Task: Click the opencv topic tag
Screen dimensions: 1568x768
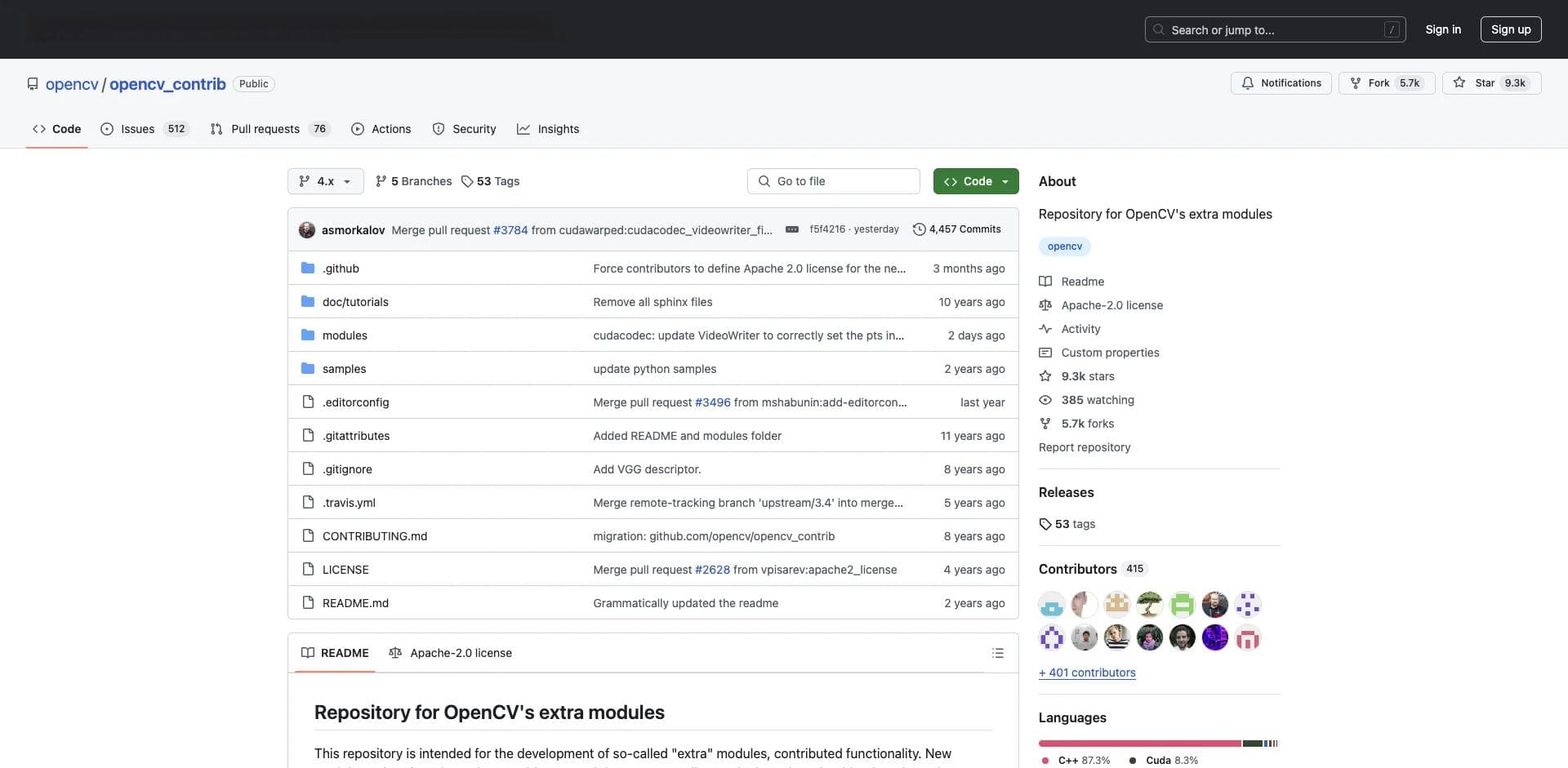Action: pyautogui.click(x=1065, y=246)
